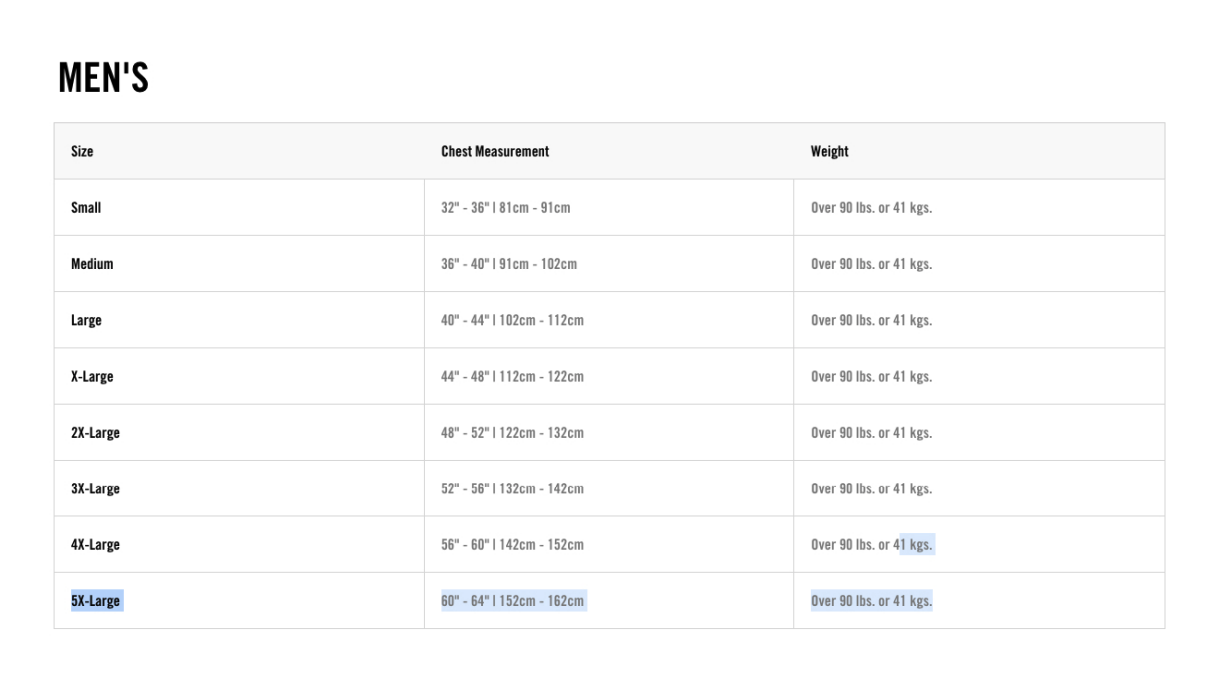The width and height of the screenshot is (1211, 677).
Task: Click chest measurement 60" - 64" | 152cm - 162cm
Action: pyautogui.click(x=512, y=600)
